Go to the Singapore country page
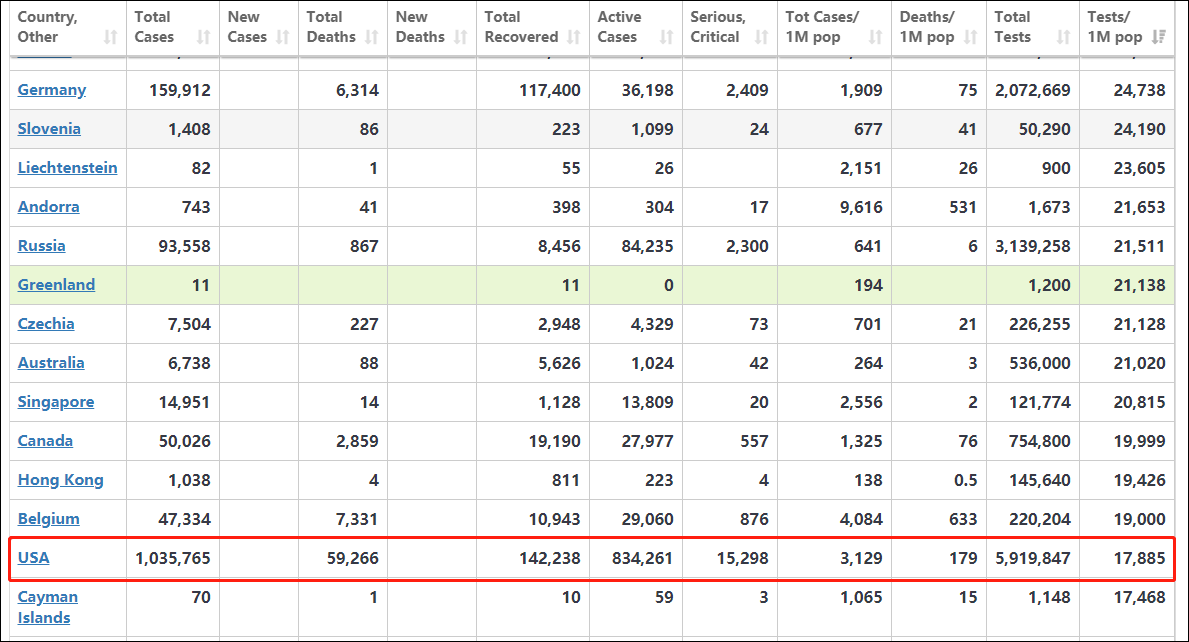This screenshot has height=642, width=1189. 56,402
